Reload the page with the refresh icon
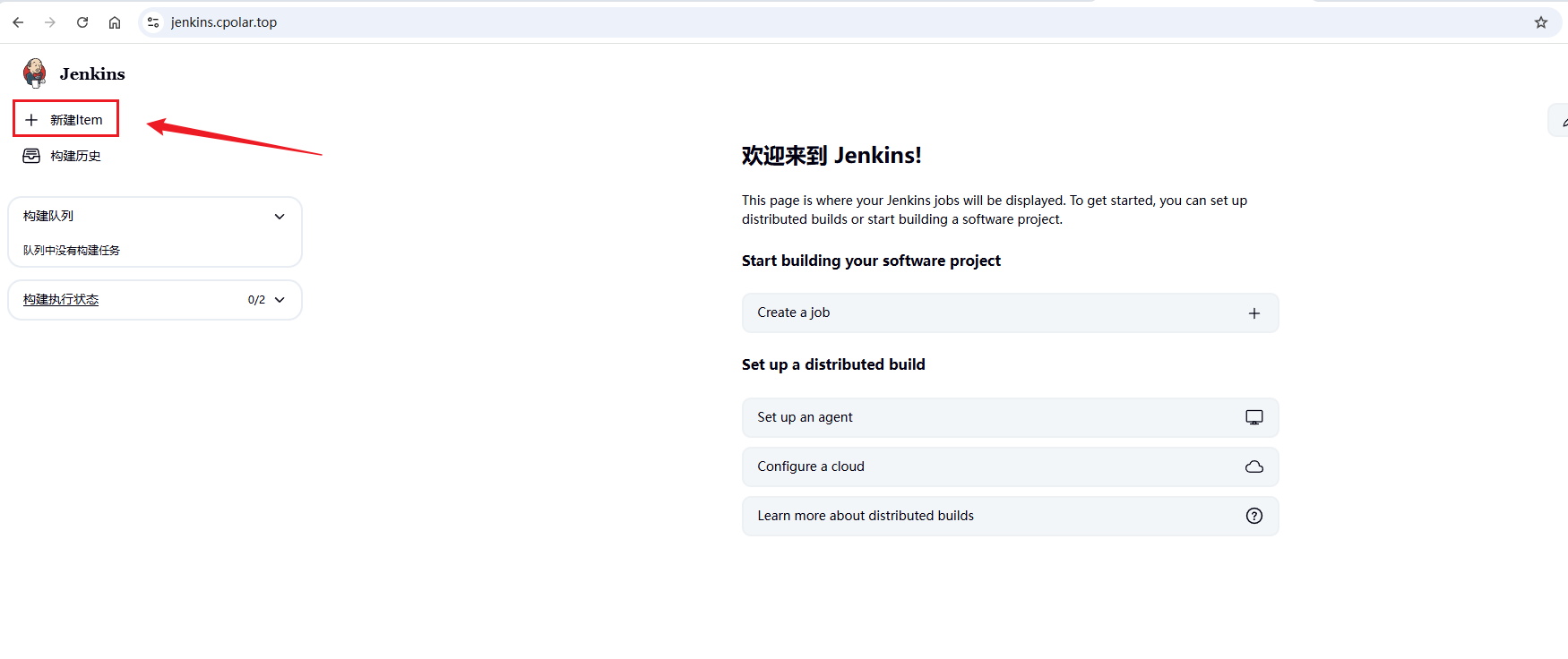Screen dimensions: 1568x659 click(82, 22)
